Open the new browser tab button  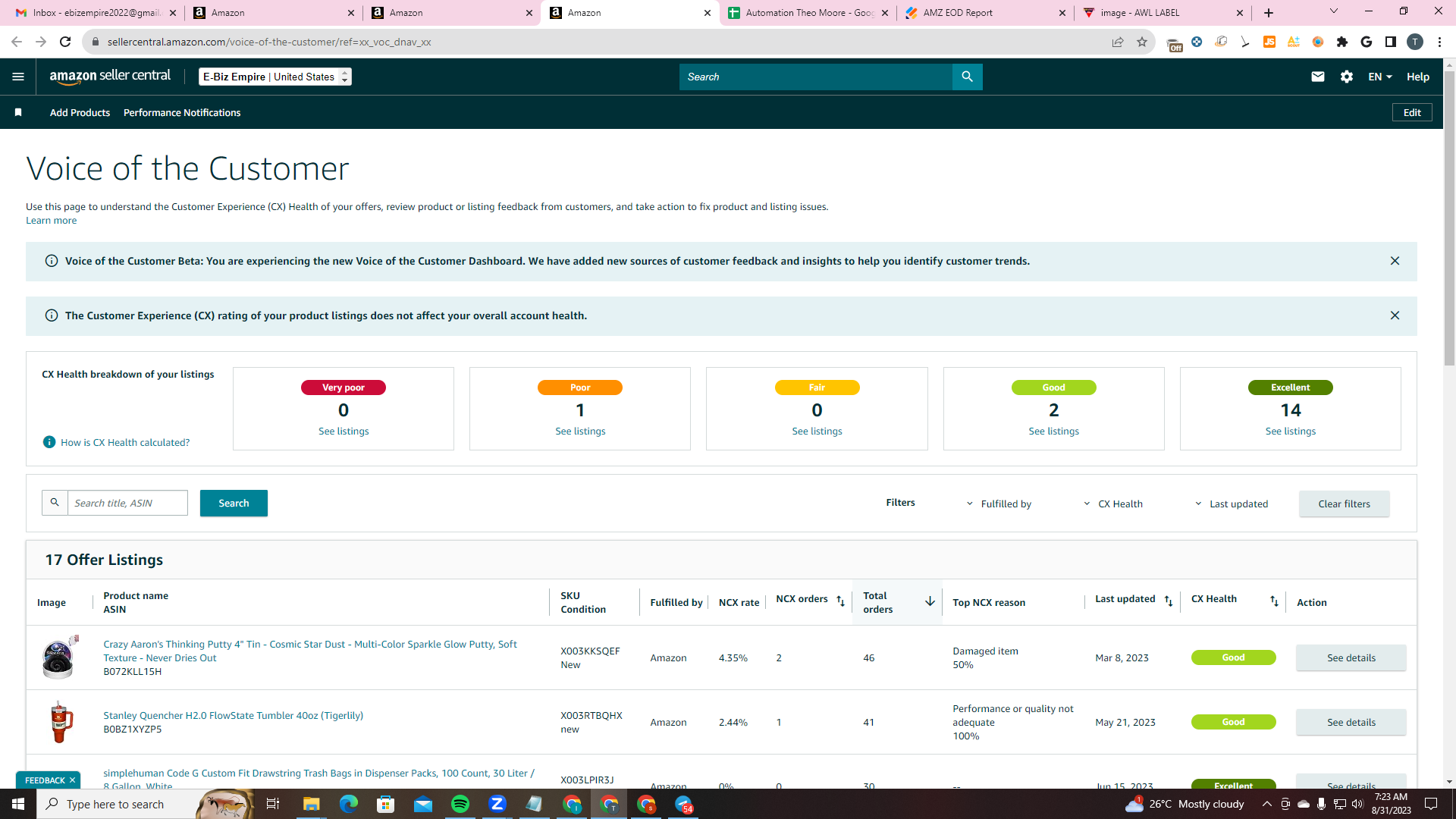(x=1269, y=13)
